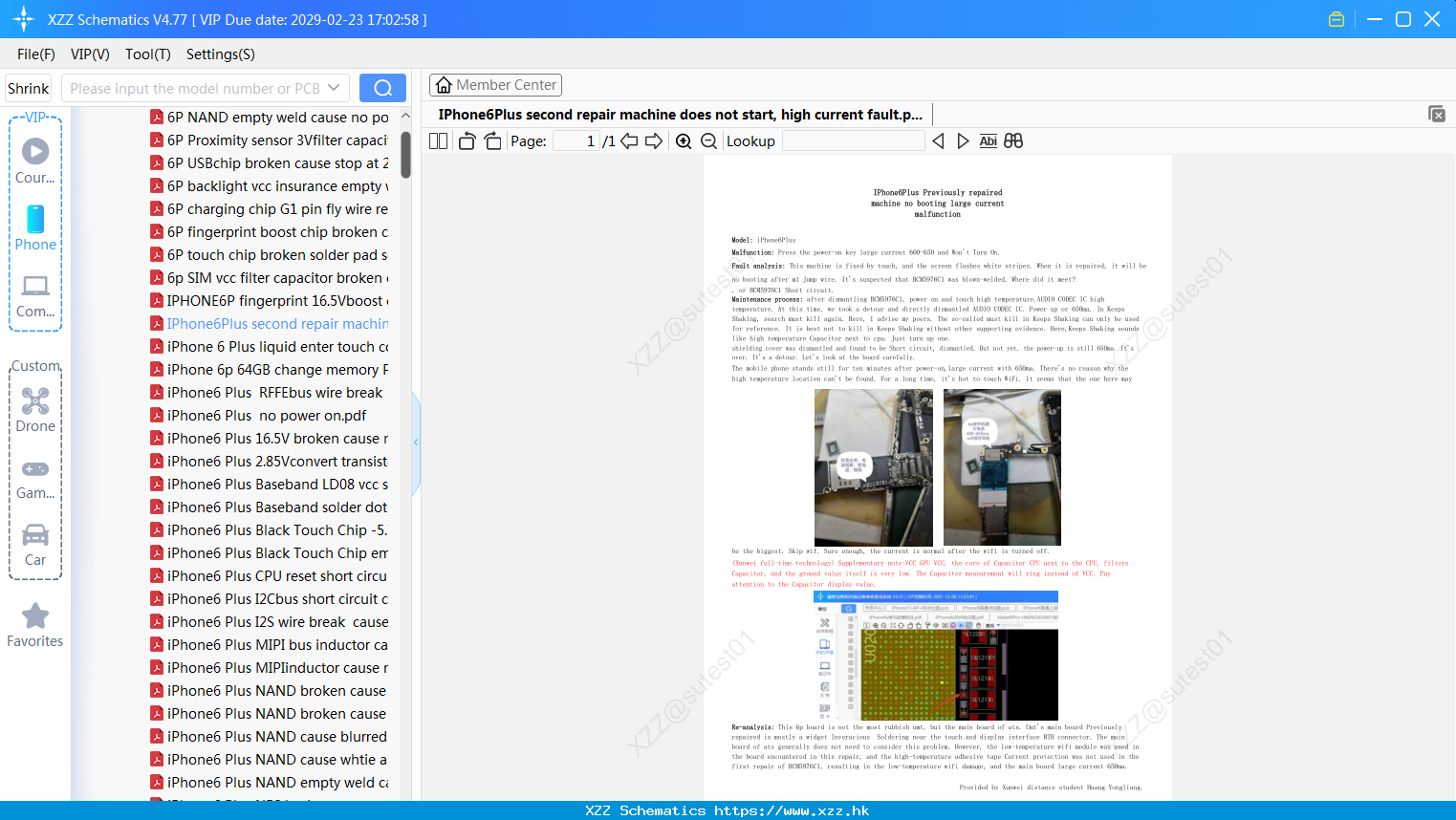Open iPhone6 Plus 16.5V broken cause file

[x=270, y=439]
